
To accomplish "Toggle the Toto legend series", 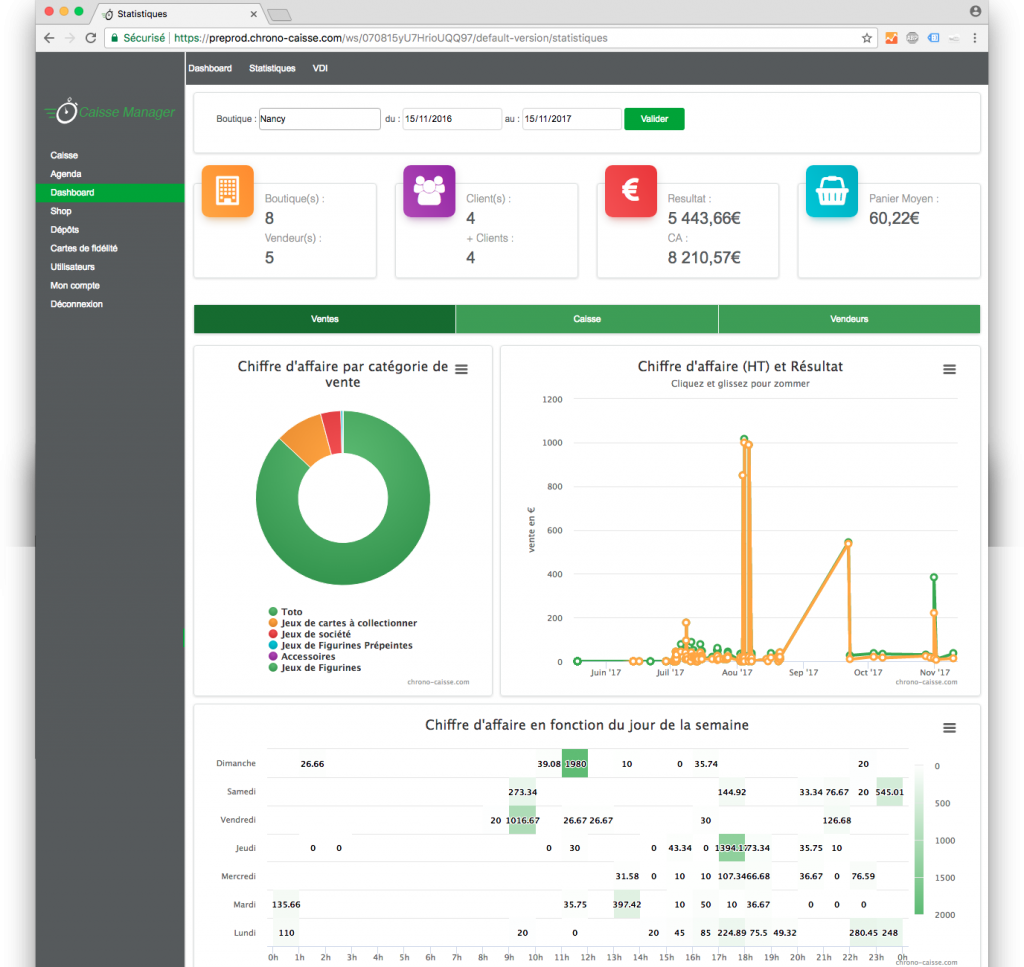I will pos(291,612).
